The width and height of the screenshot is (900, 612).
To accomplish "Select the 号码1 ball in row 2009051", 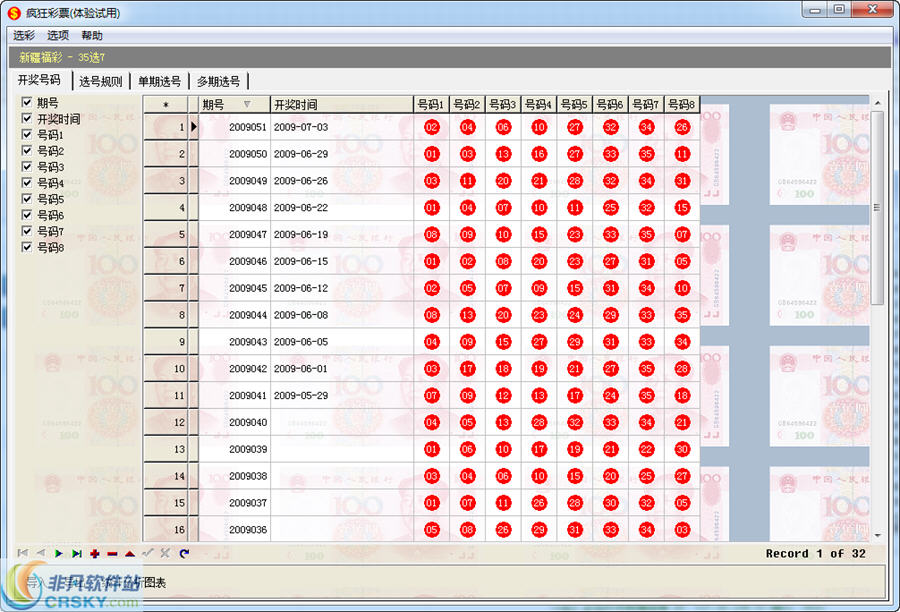I will coord(432,127).
